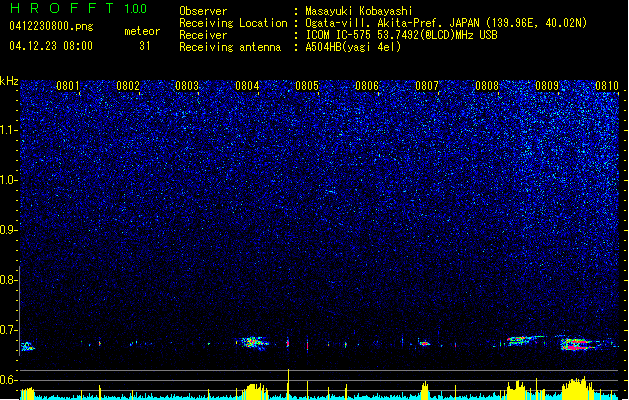Click observer name Masayuki Kobayashi

(x=359, y=11)
